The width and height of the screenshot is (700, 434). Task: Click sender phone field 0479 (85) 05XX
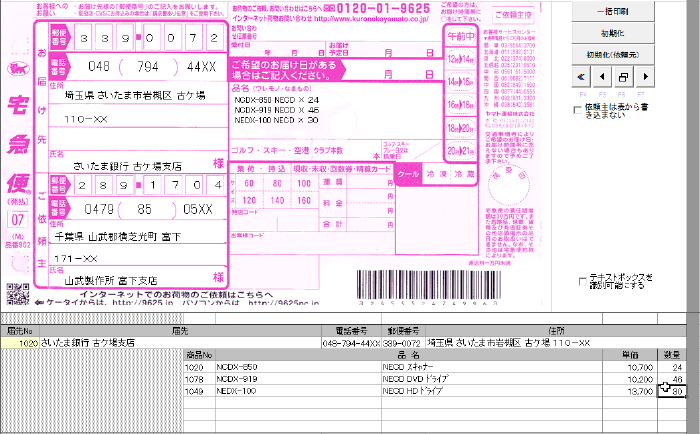(x=149, y=209)
